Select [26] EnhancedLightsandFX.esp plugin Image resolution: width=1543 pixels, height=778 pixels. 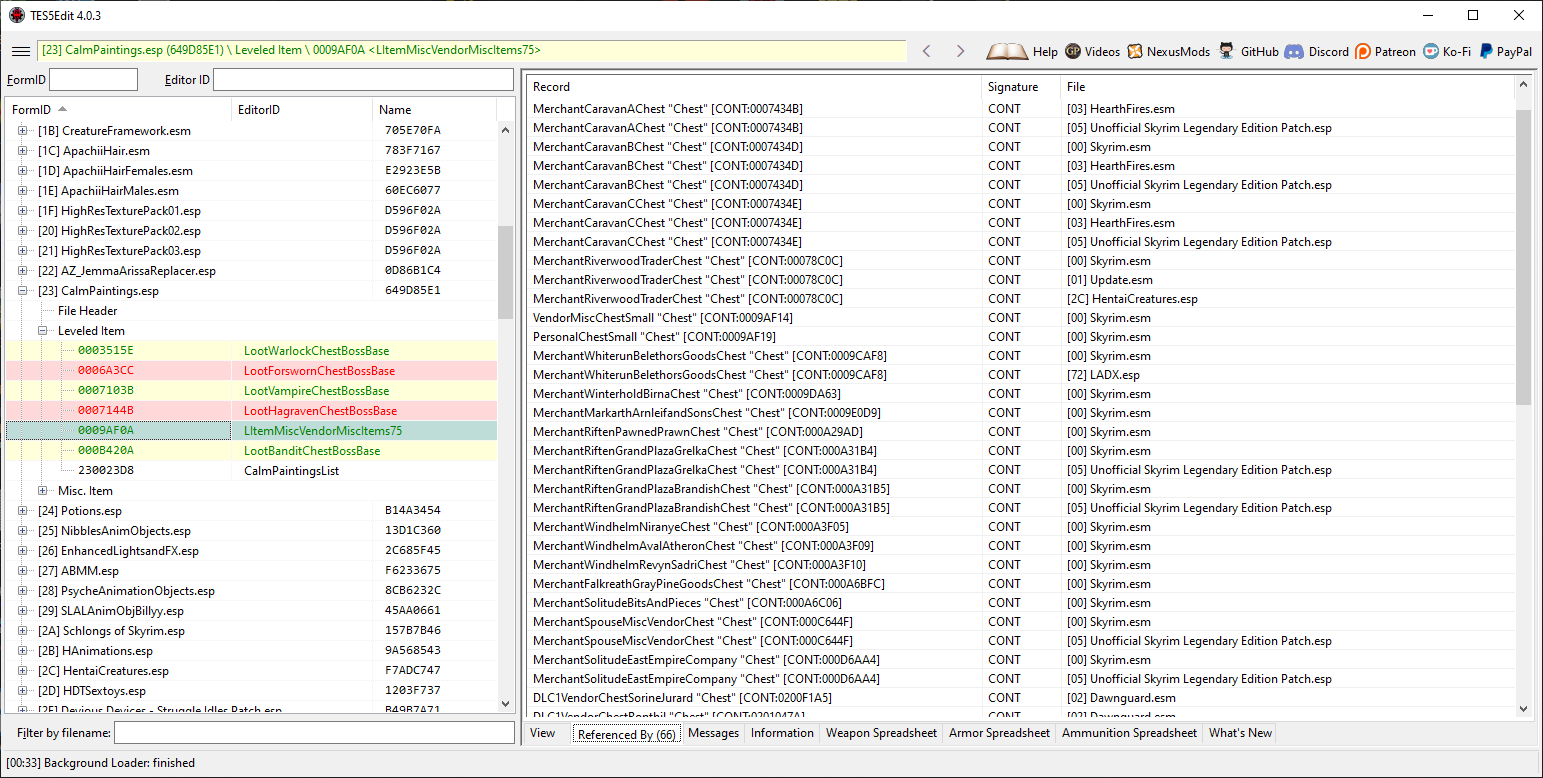pyautogui.click(x=250, y=551)
